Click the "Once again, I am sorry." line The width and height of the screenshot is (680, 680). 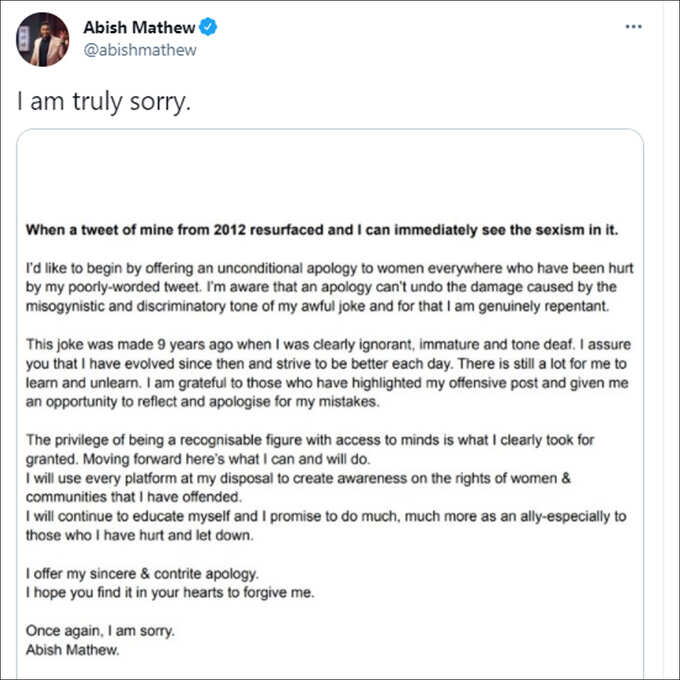[100, 631]
